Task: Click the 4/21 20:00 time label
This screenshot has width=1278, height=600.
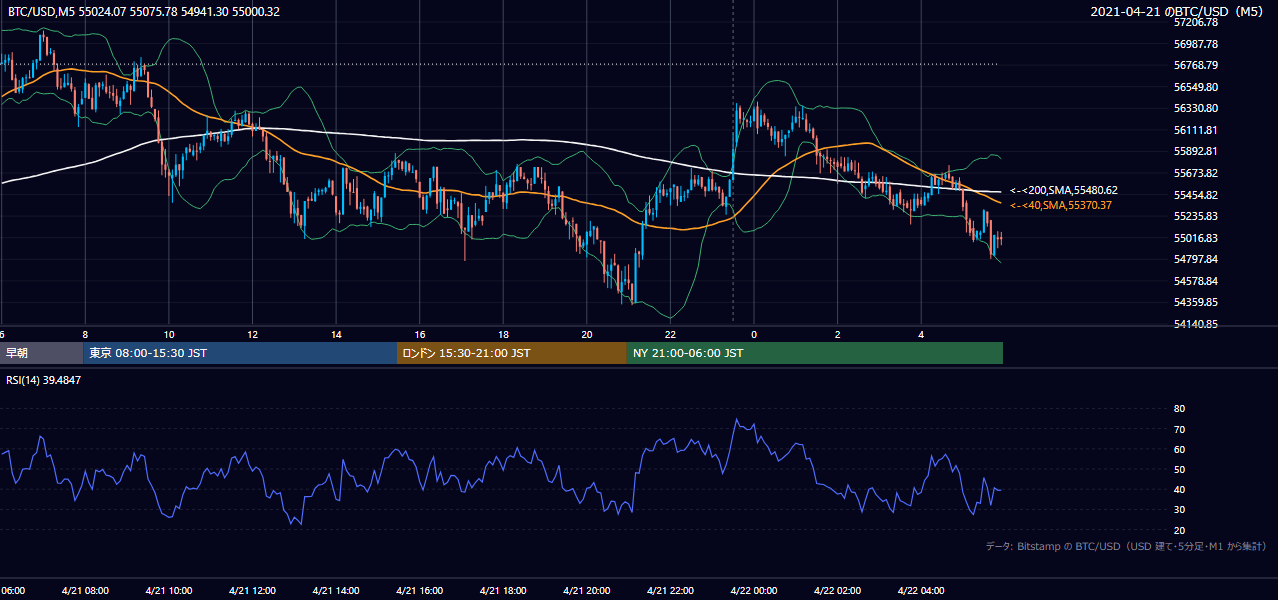Action: coord(586,591)
